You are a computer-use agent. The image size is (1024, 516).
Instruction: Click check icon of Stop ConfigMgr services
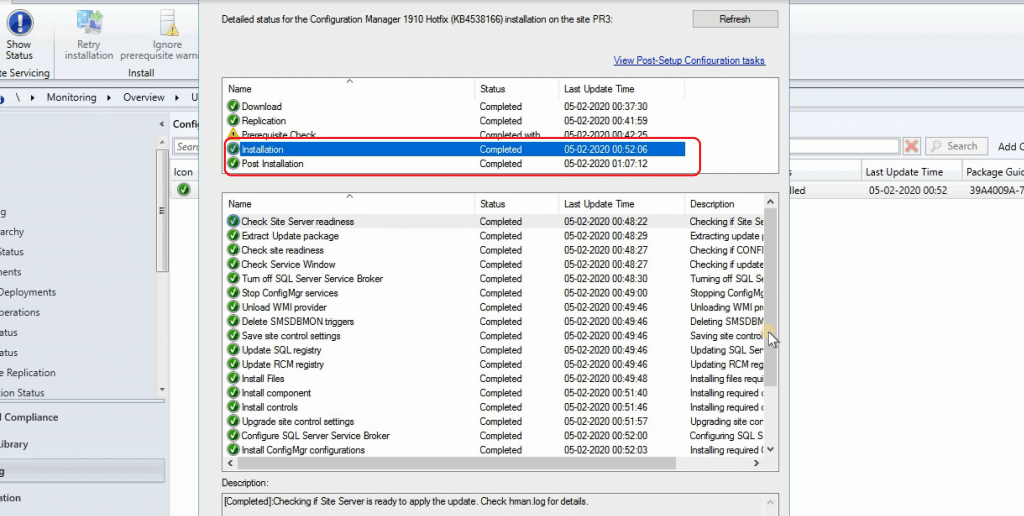point(233,293)
